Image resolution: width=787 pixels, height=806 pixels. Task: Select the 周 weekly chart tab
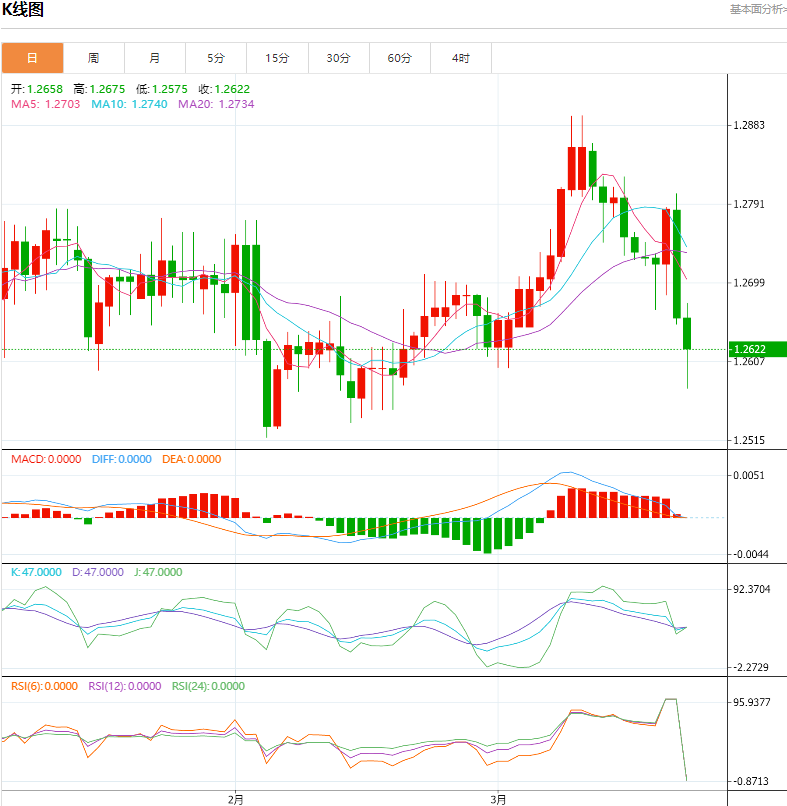(x=93, y=58)
